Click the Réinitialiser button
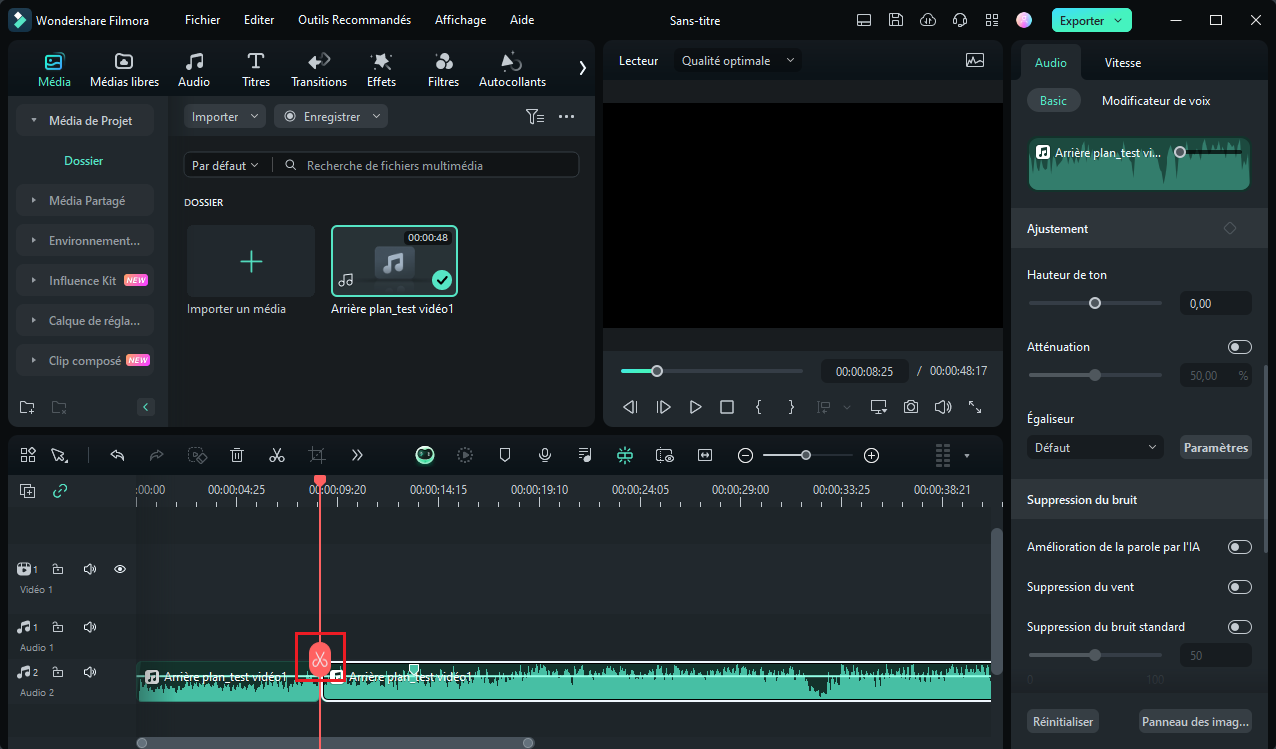 pyautogui.click(x=1062, y=721)
